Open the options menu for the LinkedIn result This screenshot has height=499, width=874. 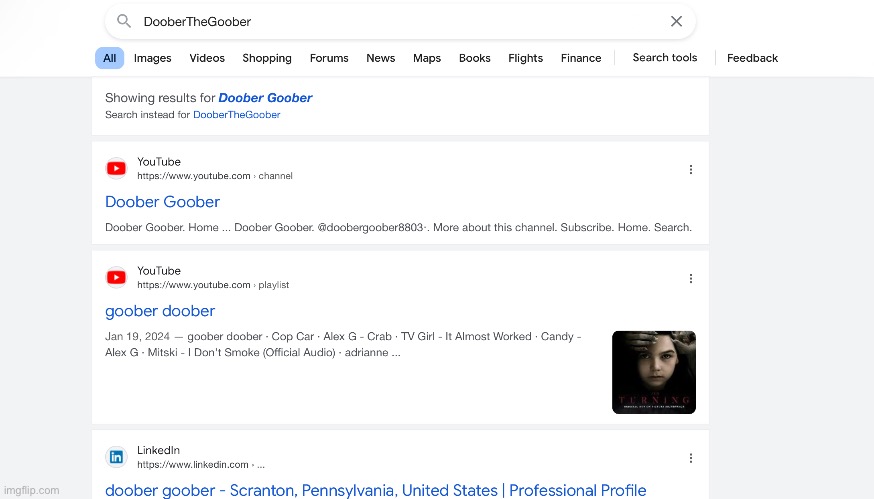[691, 458]
